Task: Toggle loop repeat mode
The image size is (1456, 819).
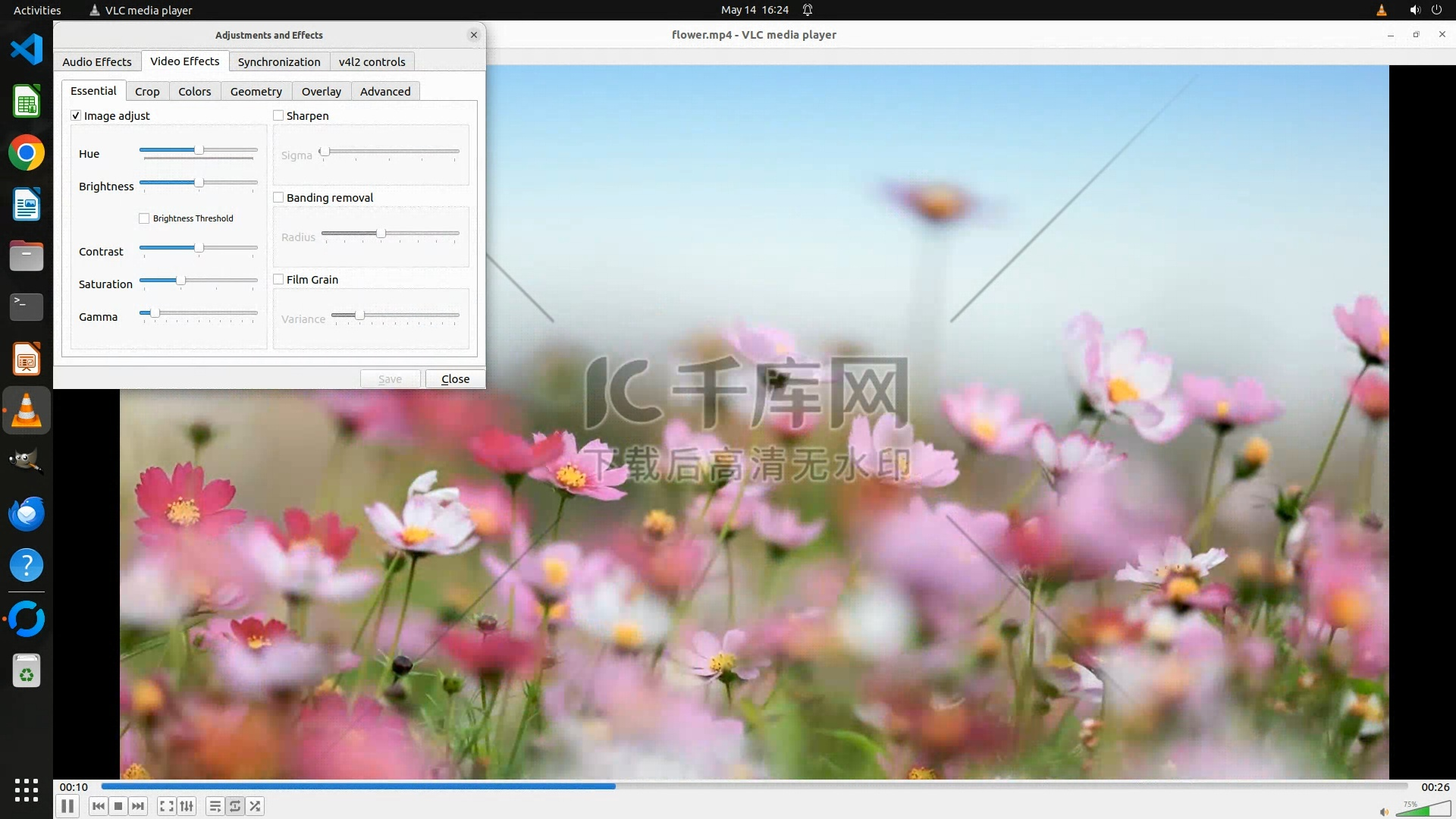Action: coord(235,806)
